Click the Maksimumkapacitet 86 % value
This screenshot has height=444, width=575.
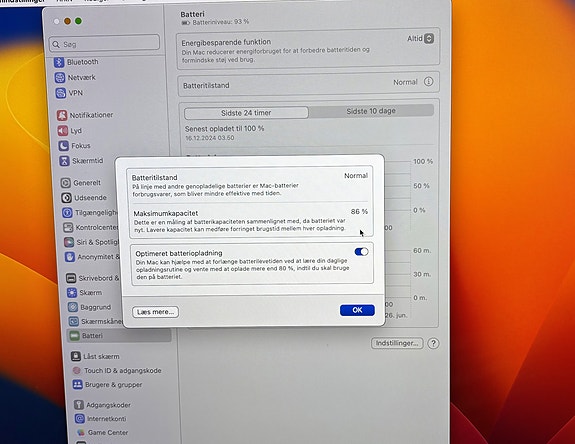click(359, 212)
